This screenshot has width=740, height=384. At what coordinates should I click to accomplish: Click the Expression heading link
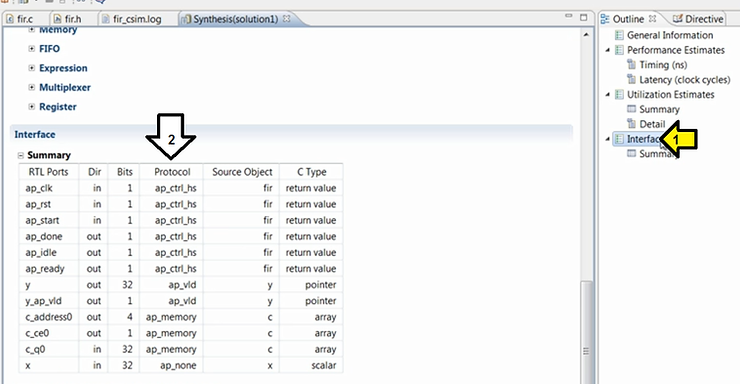point(63,68)
